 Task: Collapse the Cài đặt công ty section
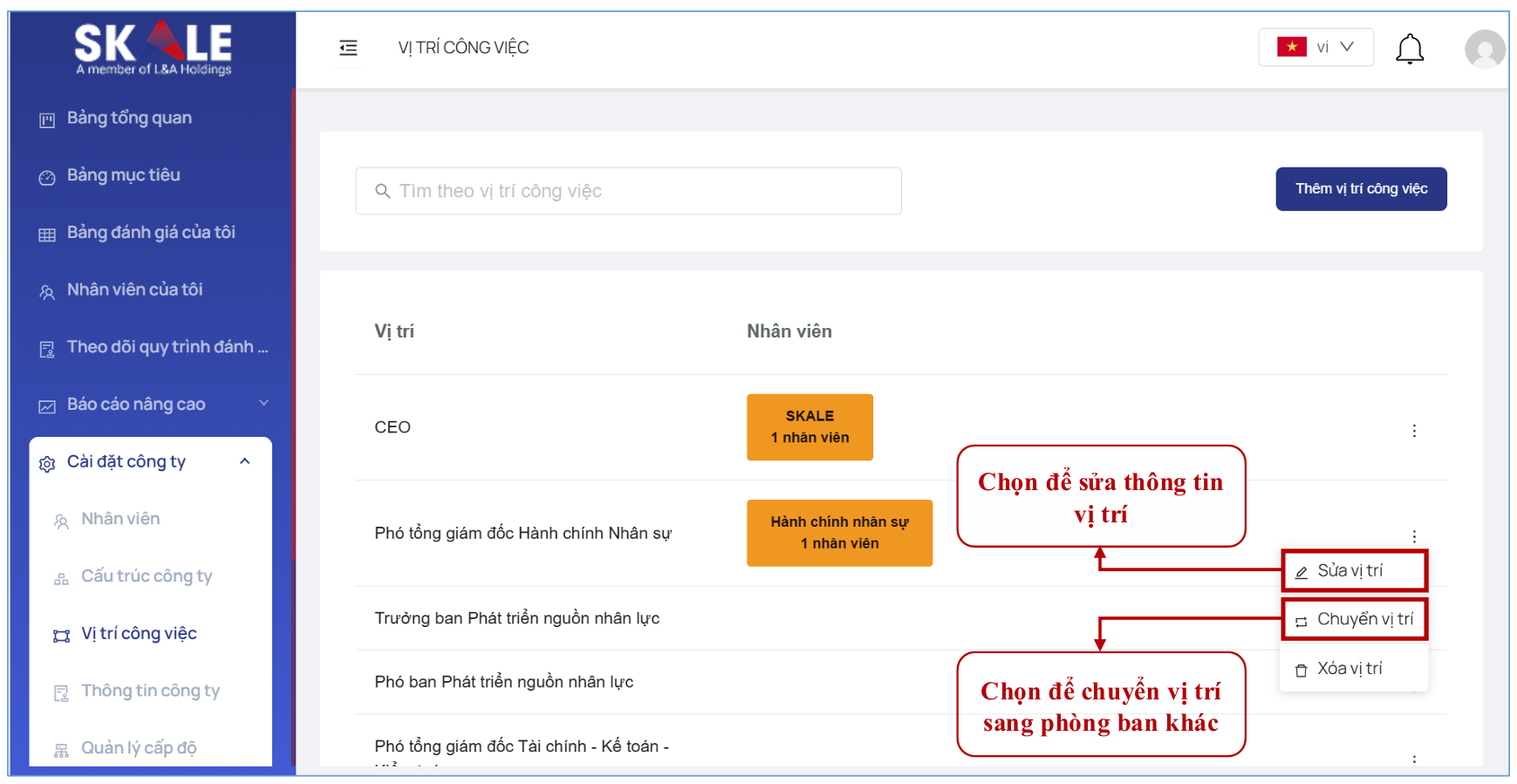245,461
